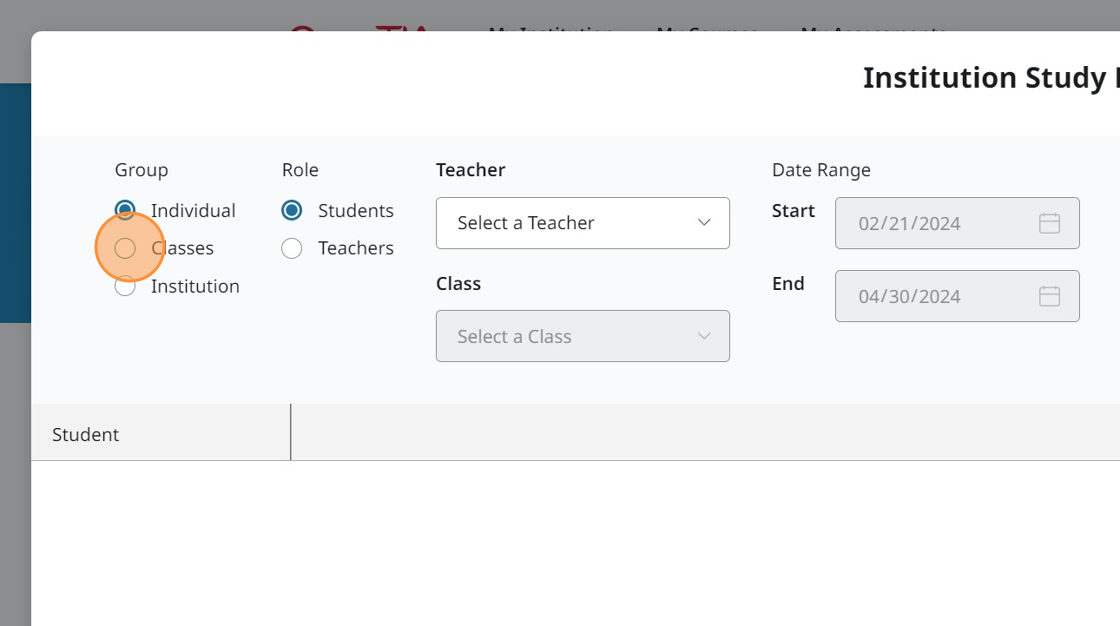Open calendar icon in Start date field
Viewport: 1120px width, 626px height.
[x=1049, y=223]
